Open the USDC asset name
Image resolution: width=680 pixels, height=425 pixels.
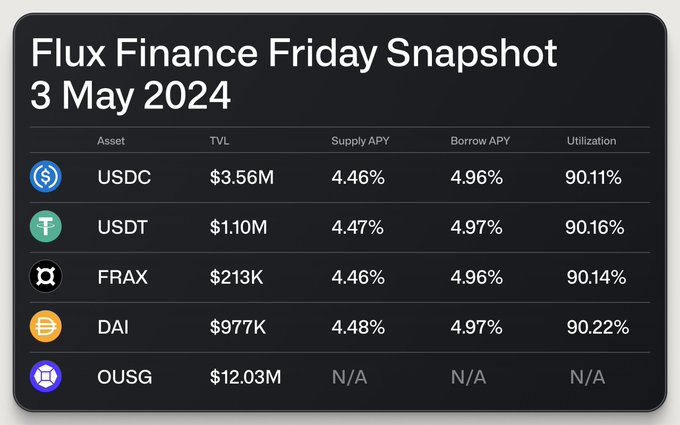(123, 179)
